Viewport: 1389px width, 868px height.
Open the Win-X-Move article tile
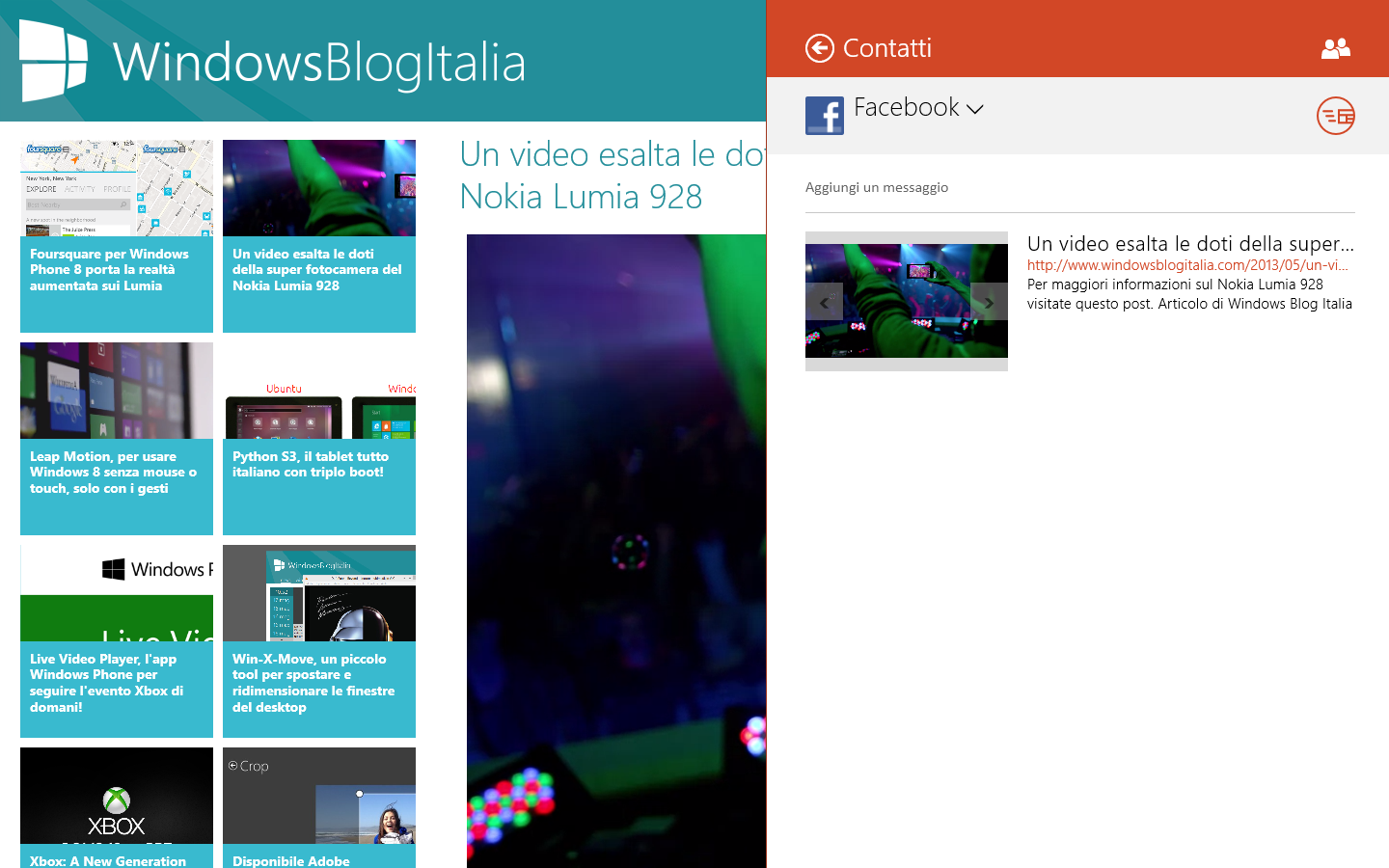click(x=319, y=641)
